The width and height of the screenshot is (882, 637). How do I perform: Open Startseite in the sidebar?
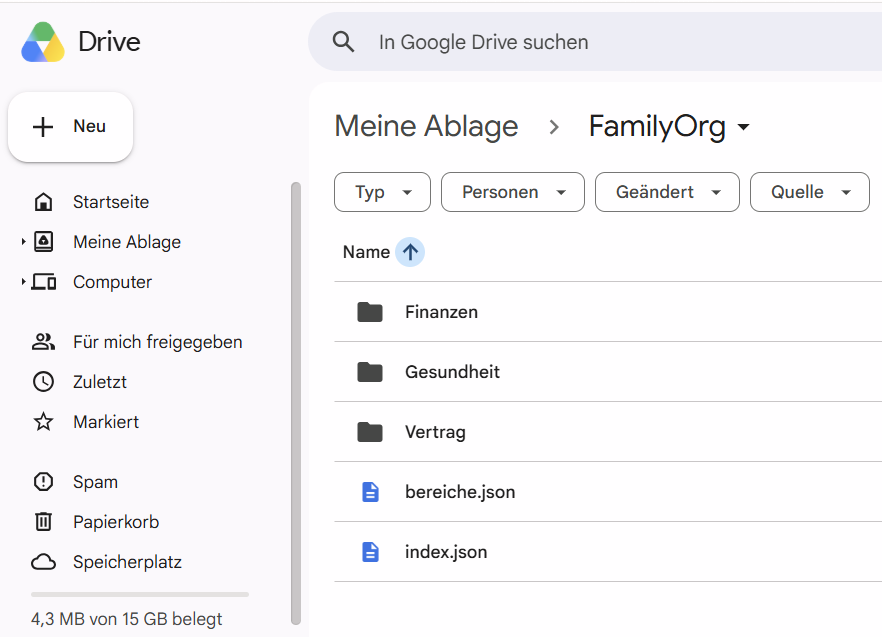[111, 202]
